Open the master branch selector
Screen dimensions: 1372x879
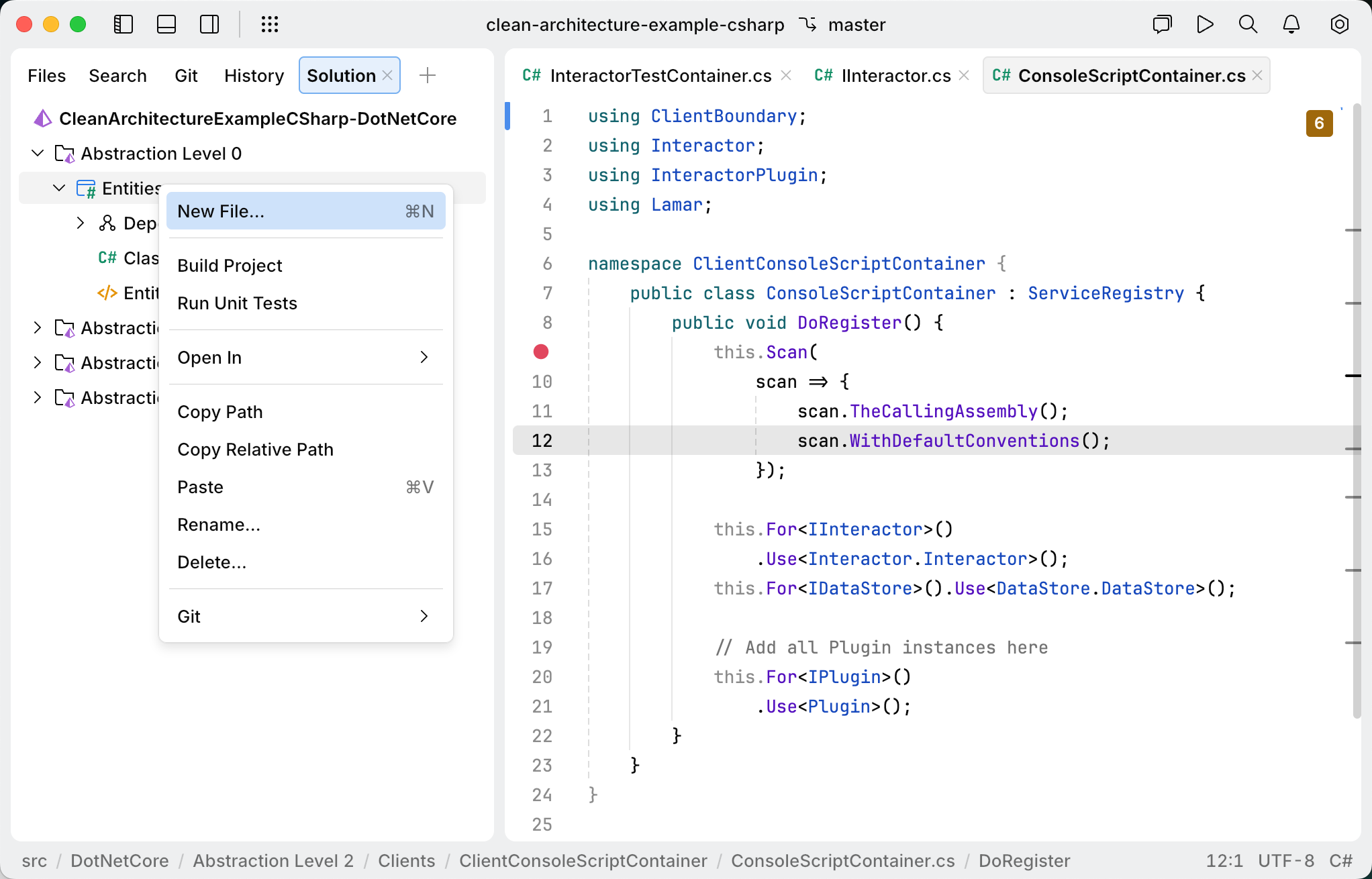click(x=857, y=24)
